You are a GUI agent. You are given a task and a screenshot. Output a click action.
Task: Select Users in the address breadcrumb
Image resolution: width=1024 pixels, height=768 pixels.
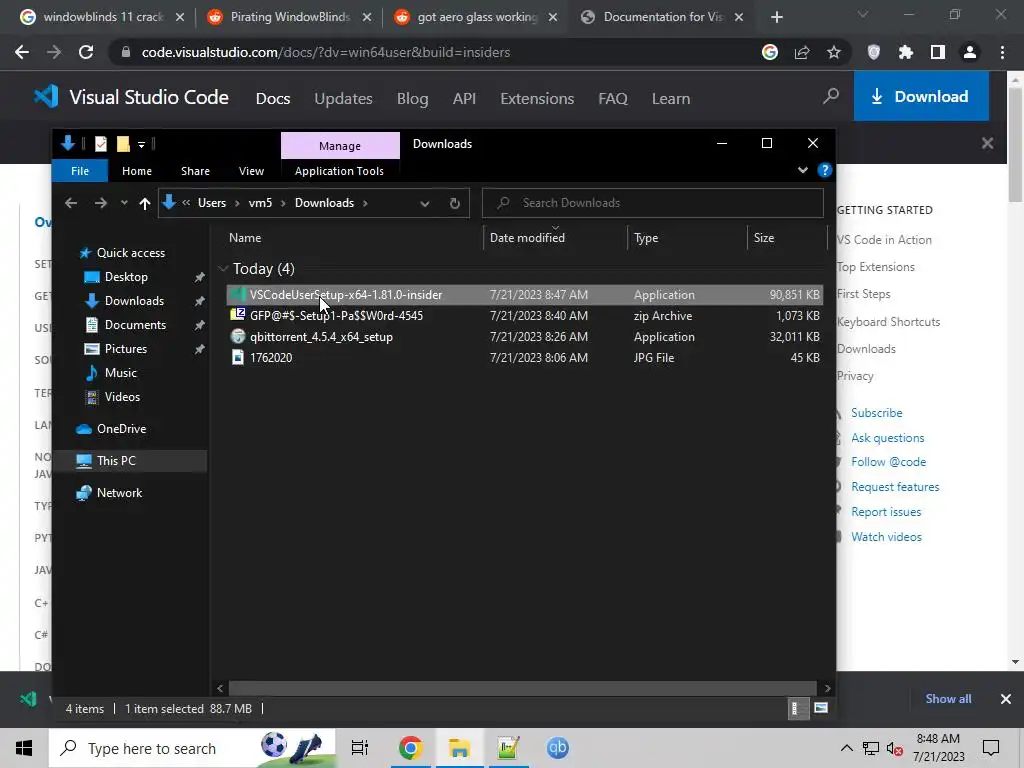pyautogui.click(x=212, y=203)
